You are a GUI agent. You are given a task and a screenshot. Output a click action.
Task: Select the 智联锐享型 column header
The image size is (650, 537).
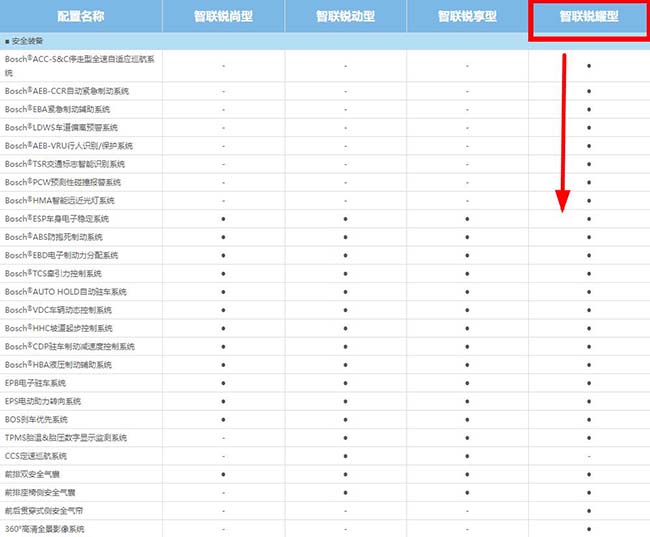coord(467,16)
